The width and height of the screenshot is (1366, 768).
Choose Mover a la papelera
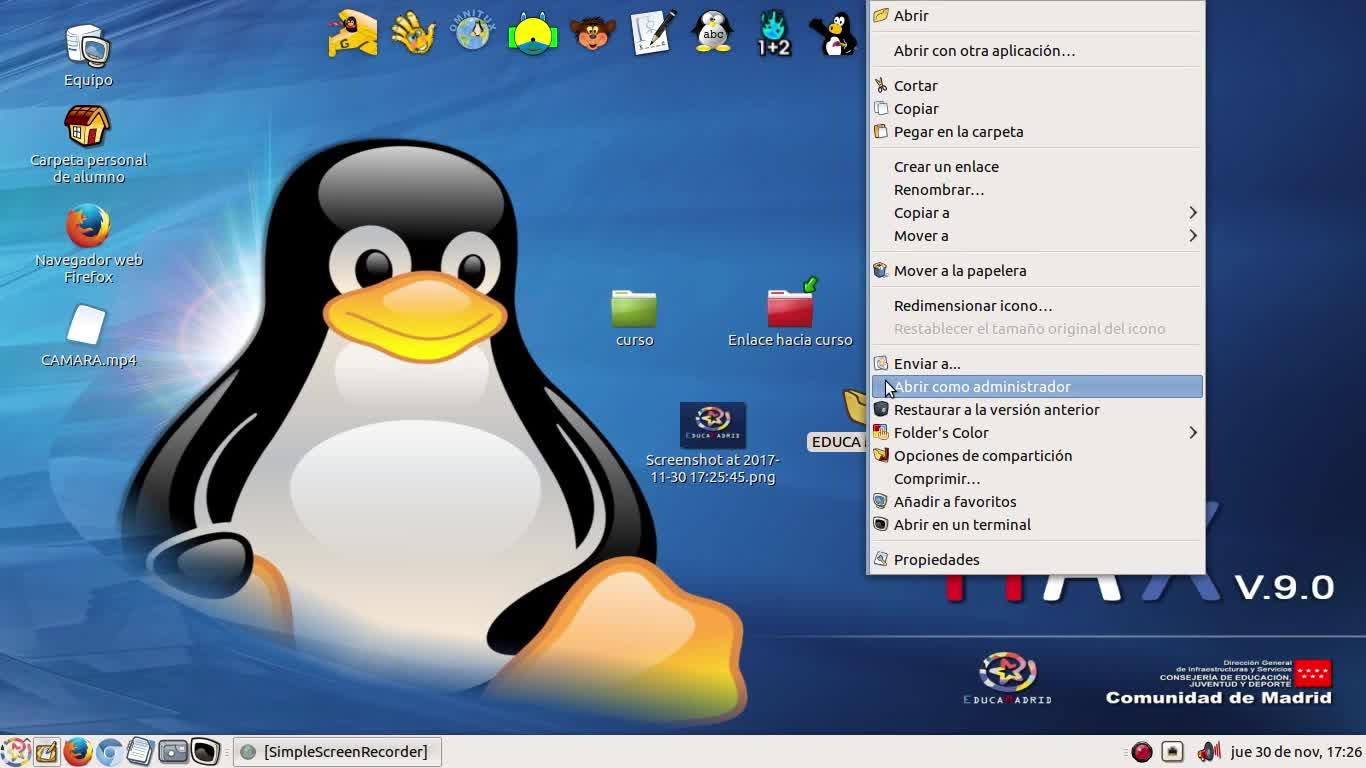[x=1037, y=271]
